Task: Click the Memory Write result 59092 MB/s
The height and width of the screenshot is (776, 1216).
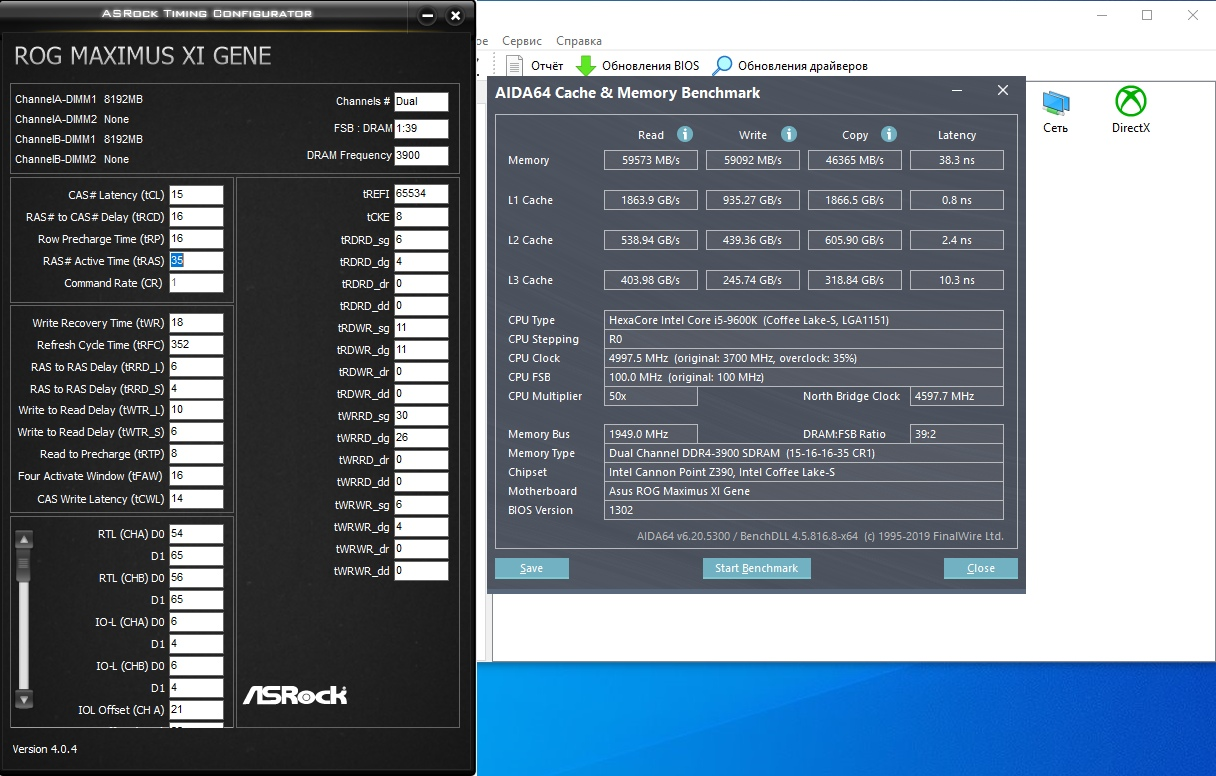Action: (752, 160)
